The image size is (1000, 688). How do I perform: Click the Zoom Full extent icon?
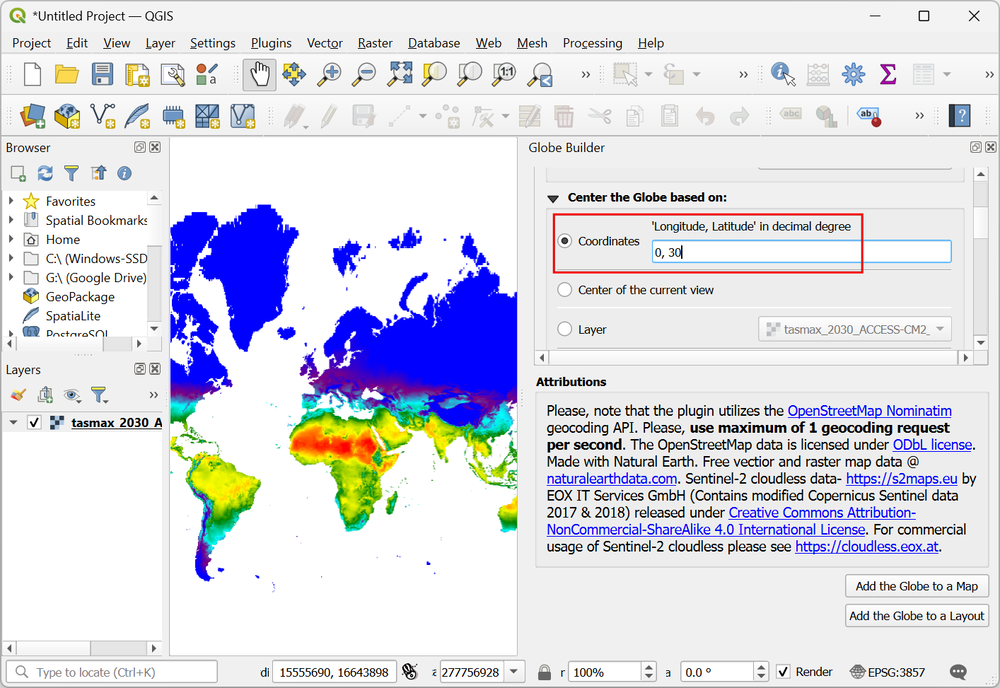click(x=400, y=74)
